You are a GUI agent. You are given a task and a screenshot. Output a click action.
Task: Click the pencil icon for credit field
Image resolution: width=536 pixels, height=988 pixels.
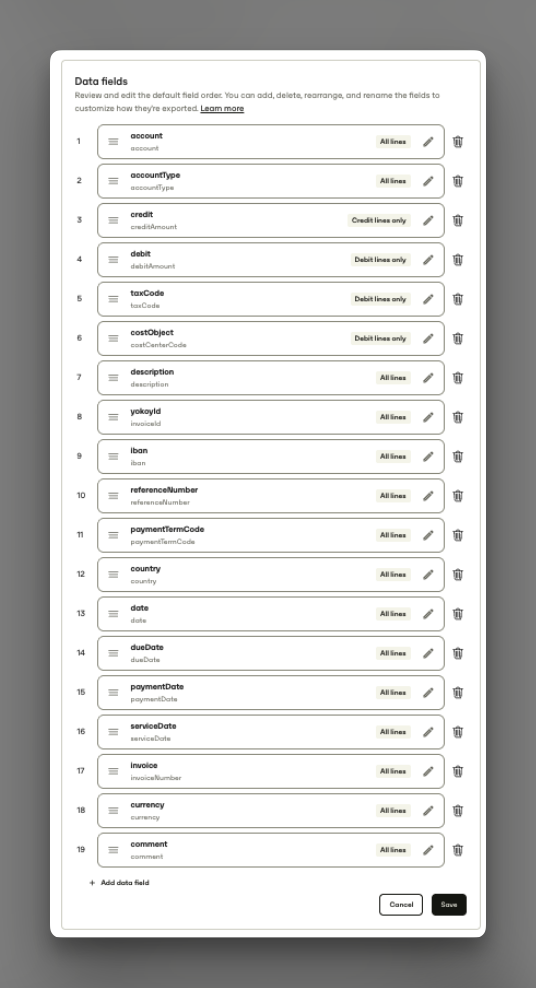[x=428, y=221]
